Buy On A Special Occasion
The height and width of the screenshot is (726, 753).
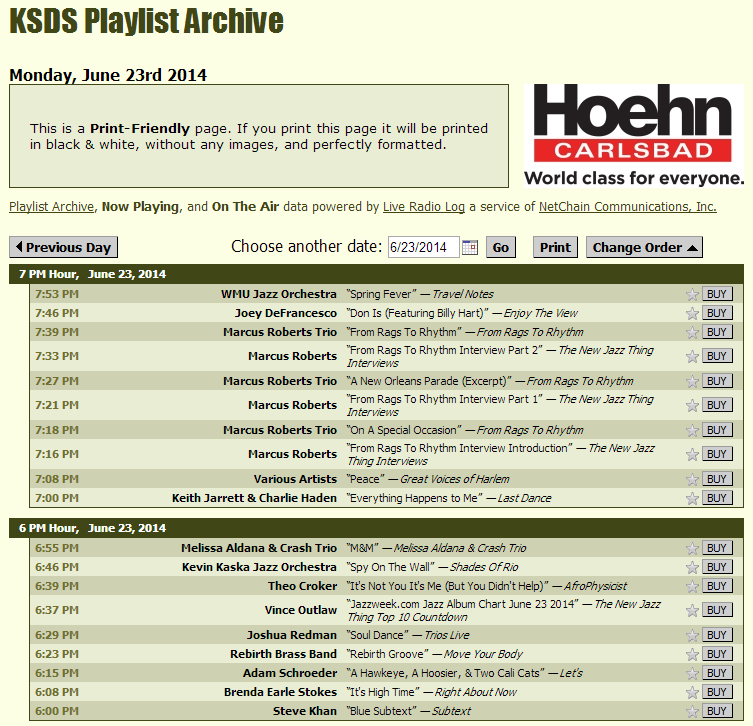pyautogui.click(x=717, y=430)
